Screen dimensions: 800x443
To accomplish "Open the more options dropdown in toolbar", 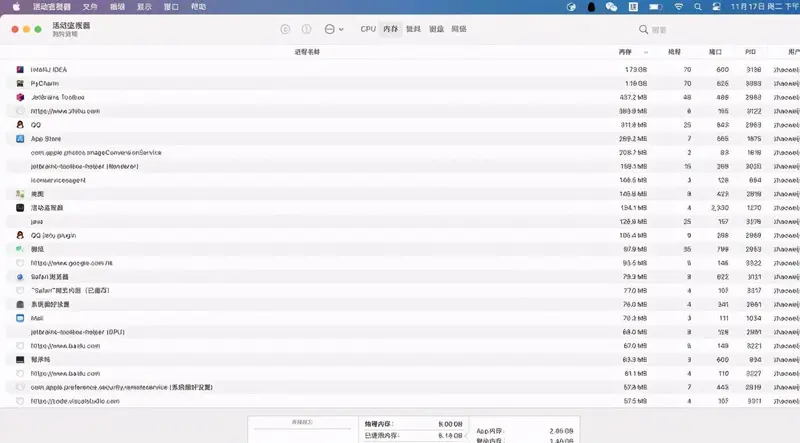I will [333, 30].
